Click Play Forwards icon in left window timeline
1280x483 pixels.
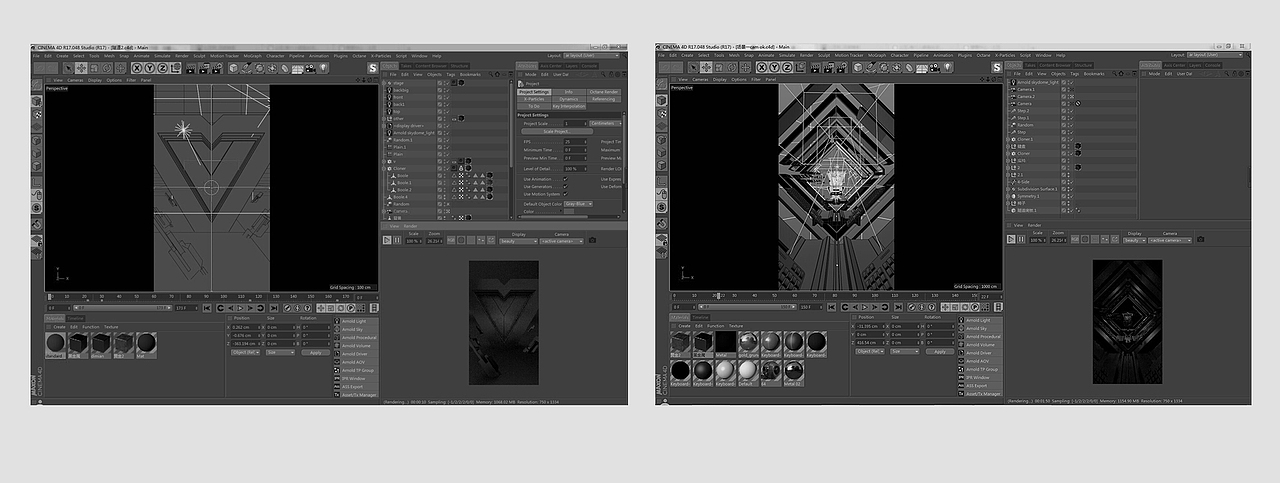pos(240,308)
